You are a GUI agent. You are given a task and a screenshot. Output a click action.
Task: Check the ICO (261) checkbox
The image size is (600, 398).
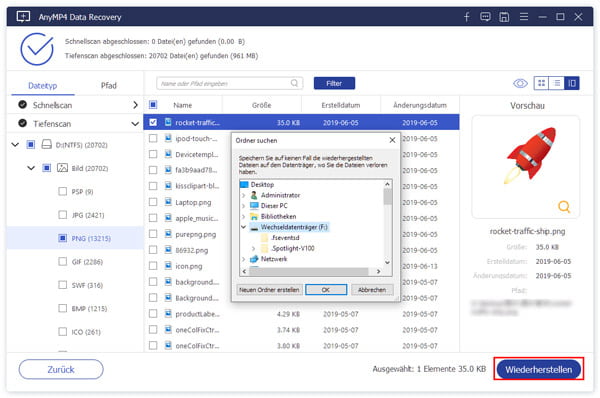click(x=62, y=331)
